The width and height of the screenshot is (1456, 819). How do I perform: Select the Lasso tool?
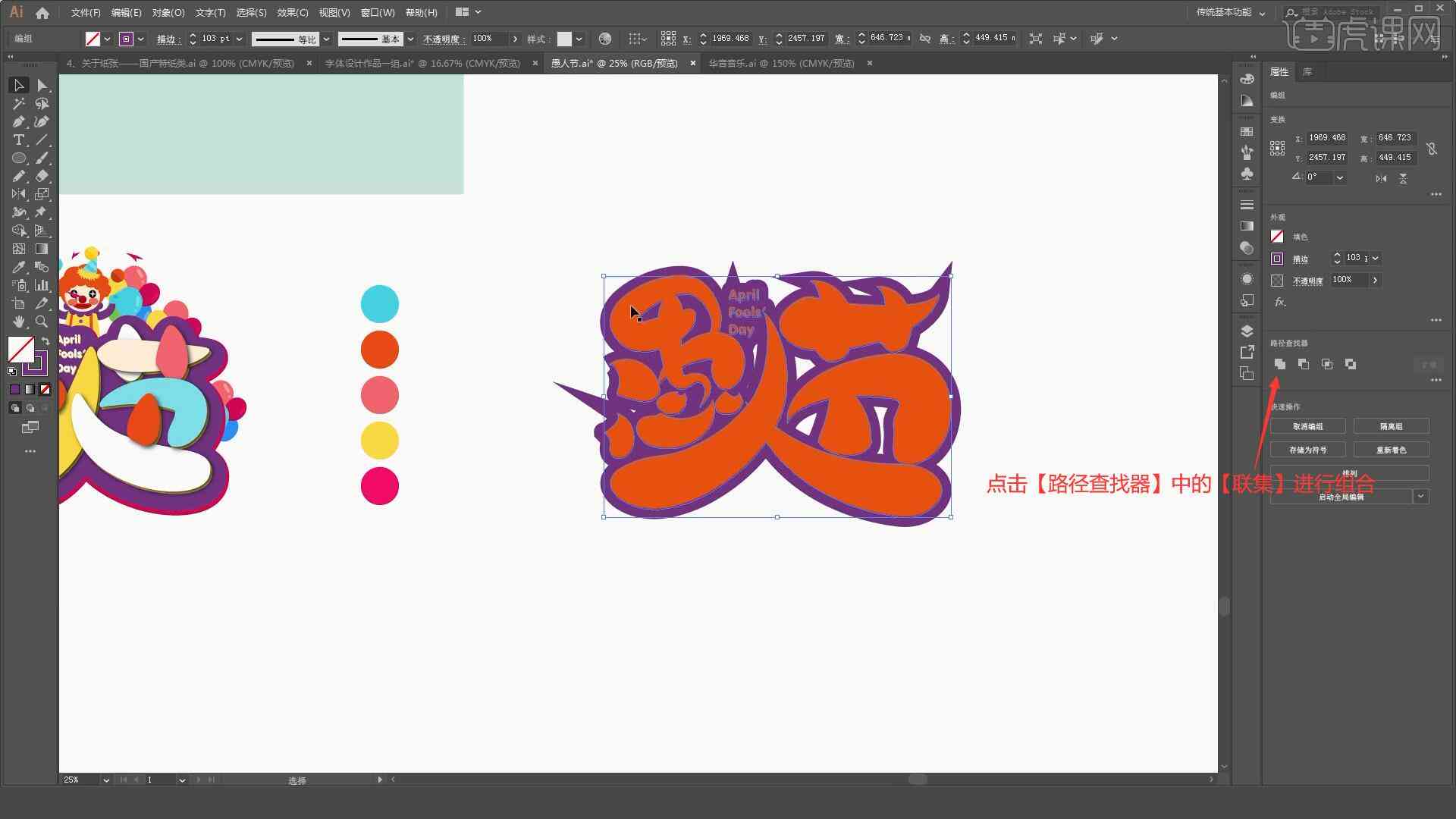tap(42, 104)
